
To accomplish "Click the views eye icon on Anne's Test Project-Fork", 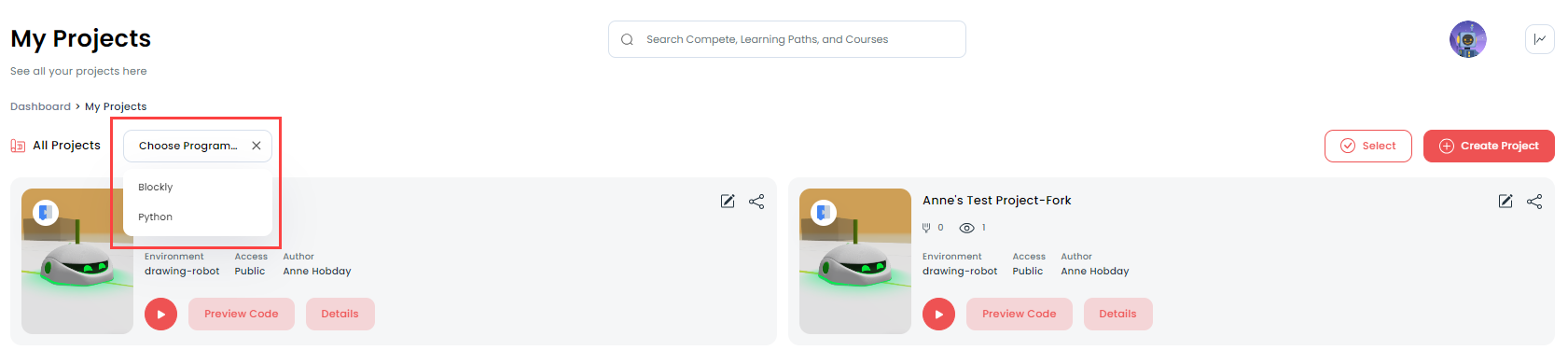I will click(x=967, y=228).
